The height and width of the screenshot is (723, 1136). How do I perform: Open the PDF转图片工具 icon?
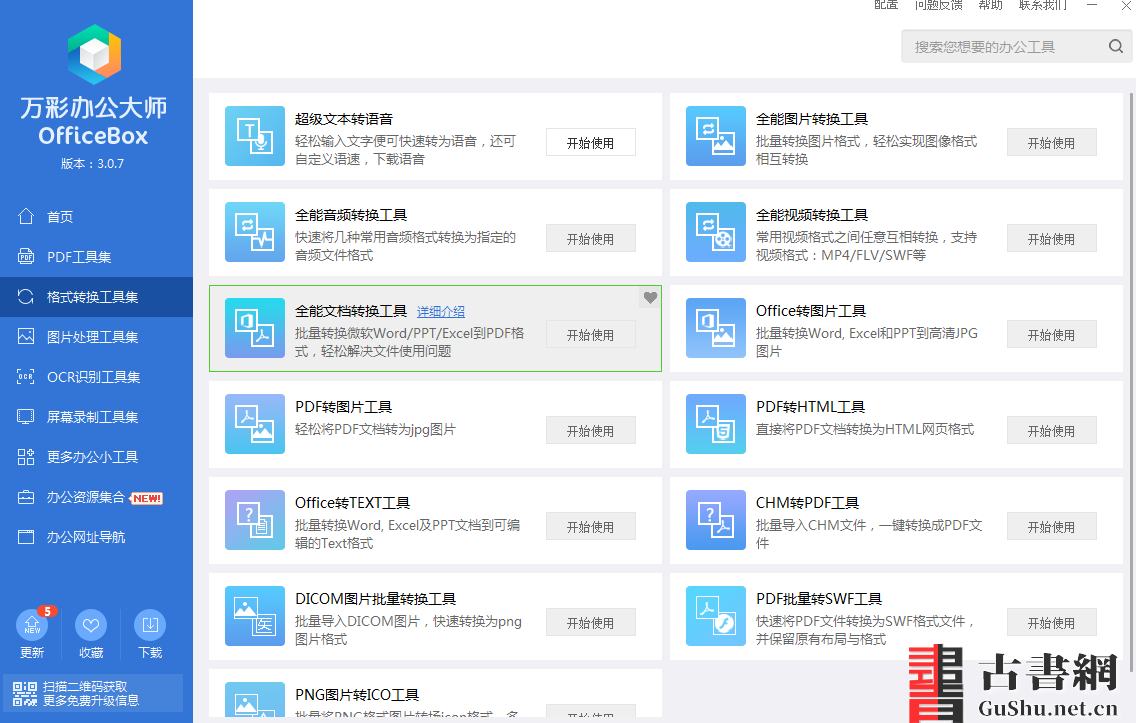tap(254, 424)
